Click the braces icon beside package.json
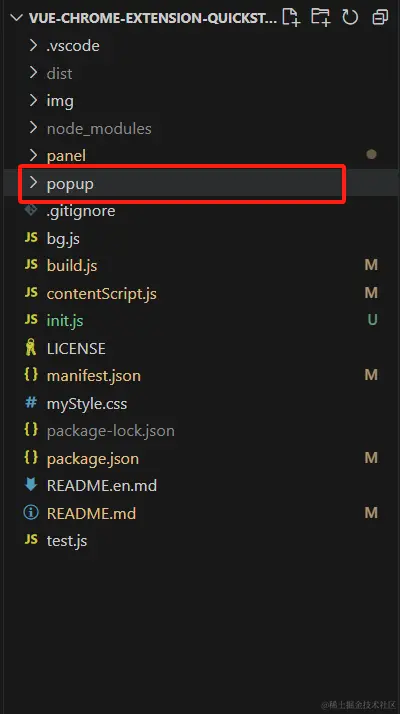 click(x=31, y=458)
